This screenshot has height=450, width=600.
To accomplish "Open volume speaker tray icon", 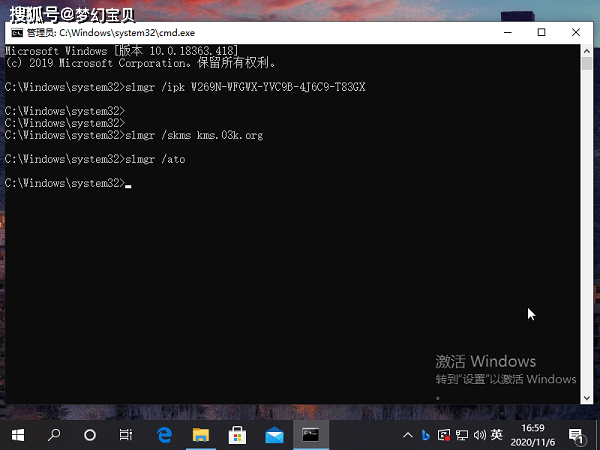I will (479, 435).
